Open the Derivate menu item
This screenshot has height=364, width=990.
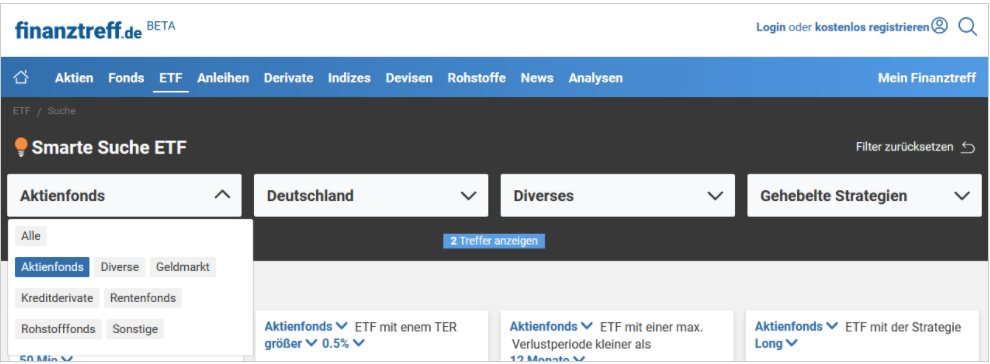pos(289,78)
